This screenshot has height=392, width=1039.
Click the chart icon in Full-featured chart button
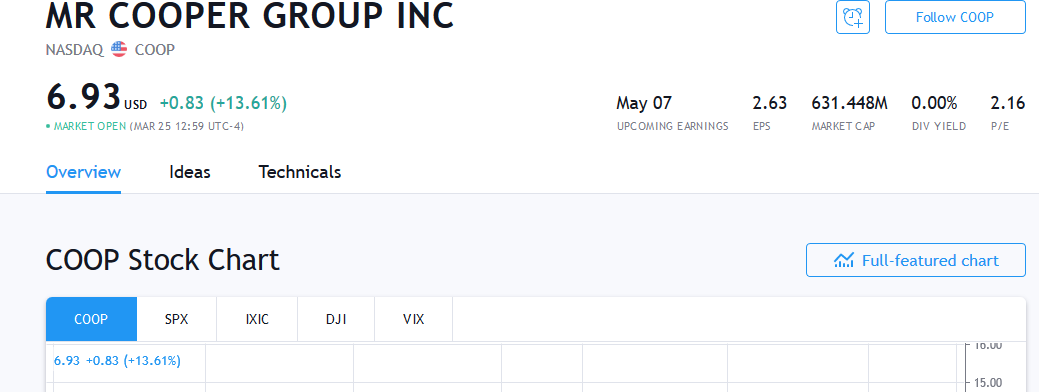[x=844, y=260]
